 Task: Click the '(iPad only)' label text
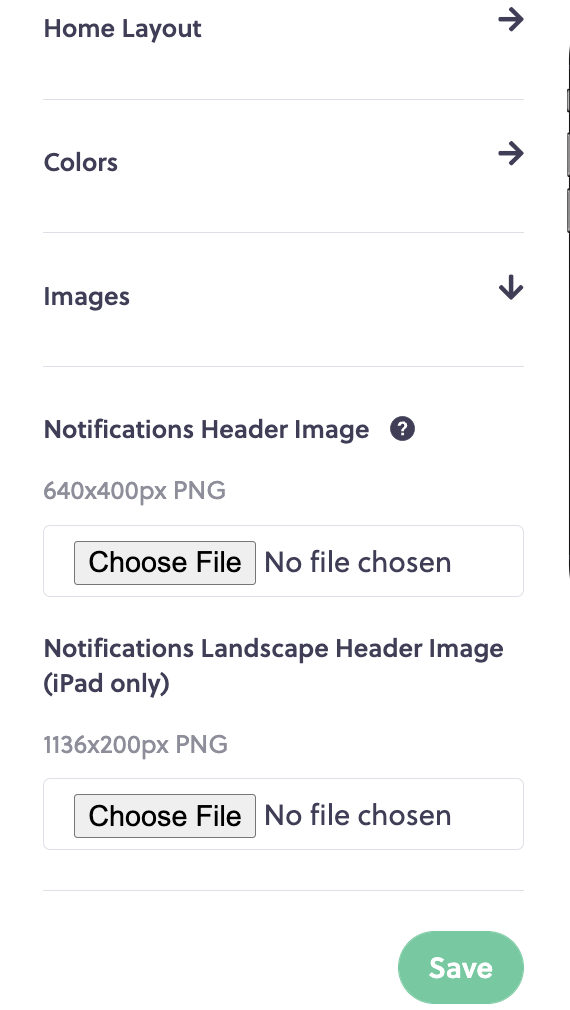coord(106,683)
